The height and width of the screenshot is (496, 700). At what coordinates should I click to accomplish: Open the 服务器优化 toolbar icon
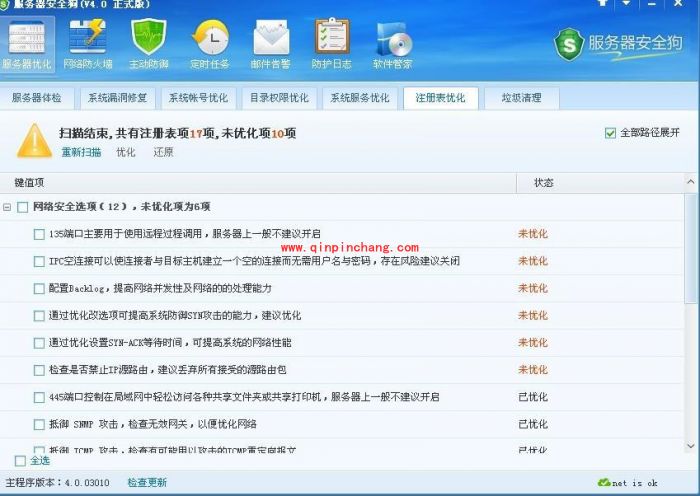(x=27, y=43)
